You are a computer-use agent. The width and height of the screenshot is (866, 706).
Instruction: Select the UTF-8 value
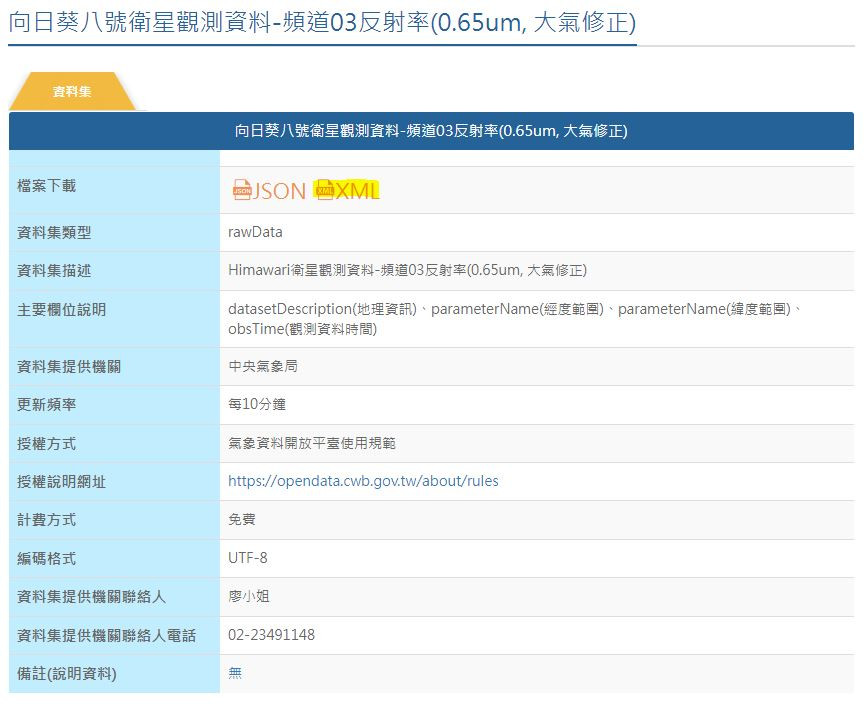click(x=248, y=558)
